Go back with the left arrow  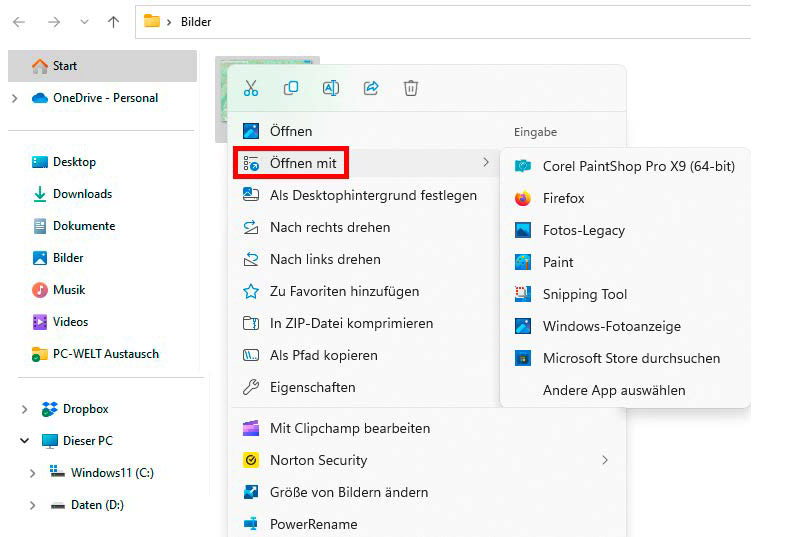point(19,22)
